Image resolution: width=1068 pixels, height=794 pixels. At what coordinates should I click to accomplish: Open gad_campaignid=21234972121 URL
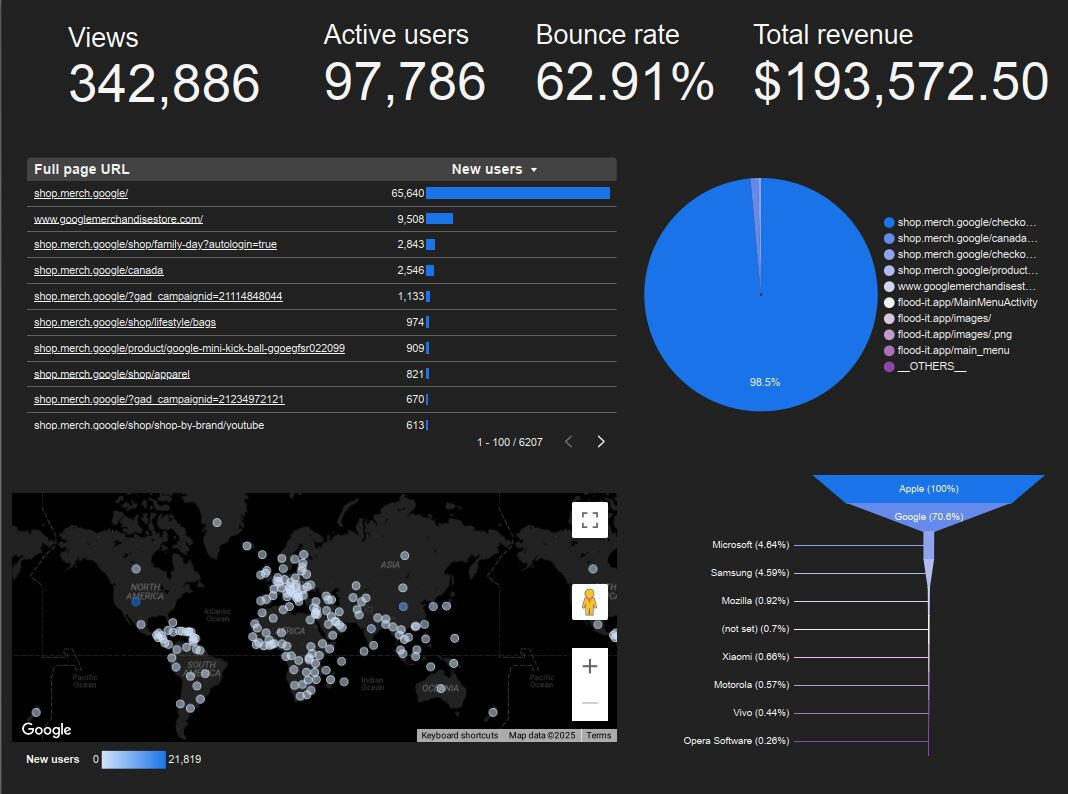(x=159, y=399)
